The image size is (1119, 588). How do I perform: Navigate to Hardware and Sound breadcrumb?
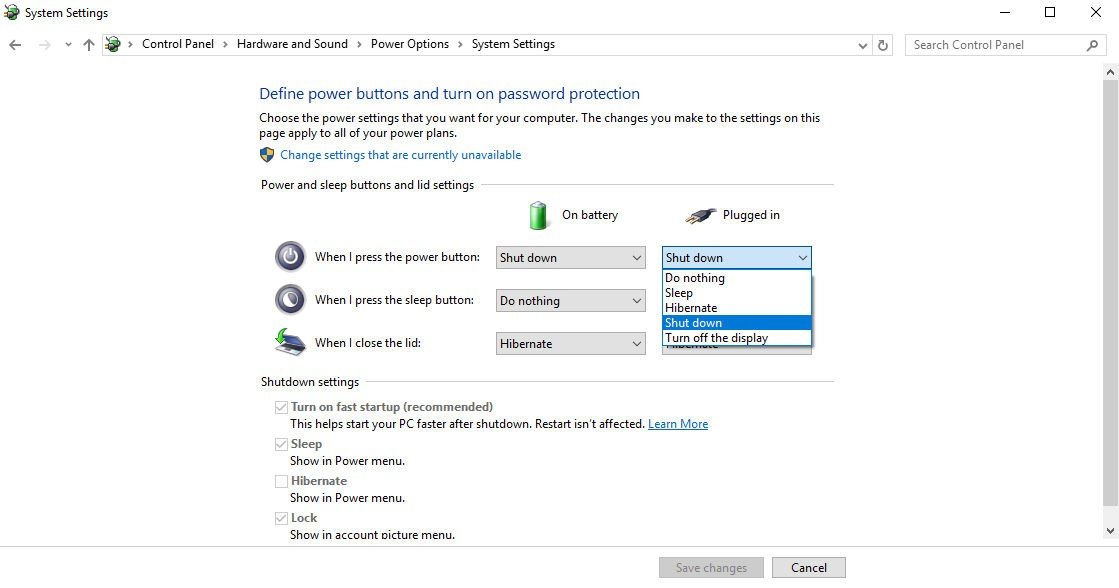292,44
